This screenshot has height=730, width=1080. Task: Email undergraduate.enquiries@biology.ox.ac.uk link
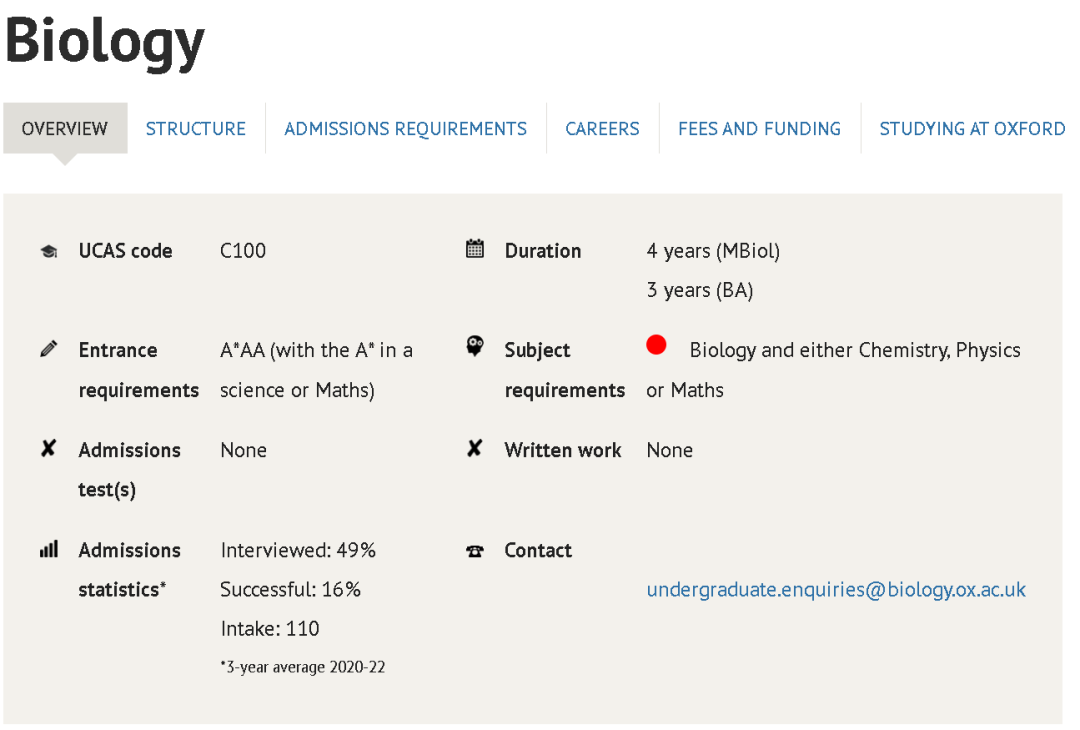coord(836,590)
